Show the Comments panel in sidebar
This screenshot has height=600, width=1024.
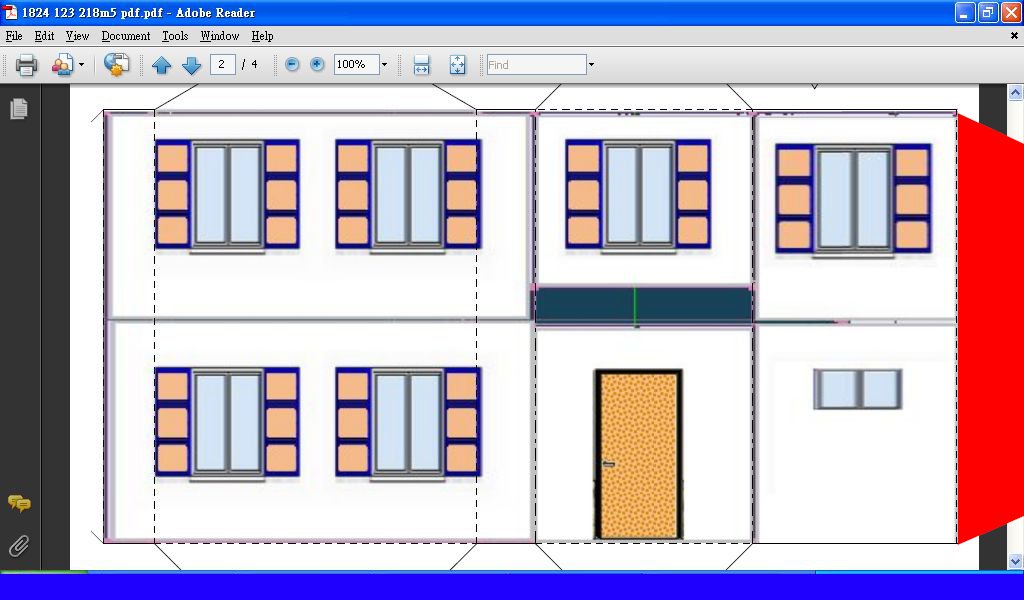coord(18,503)
